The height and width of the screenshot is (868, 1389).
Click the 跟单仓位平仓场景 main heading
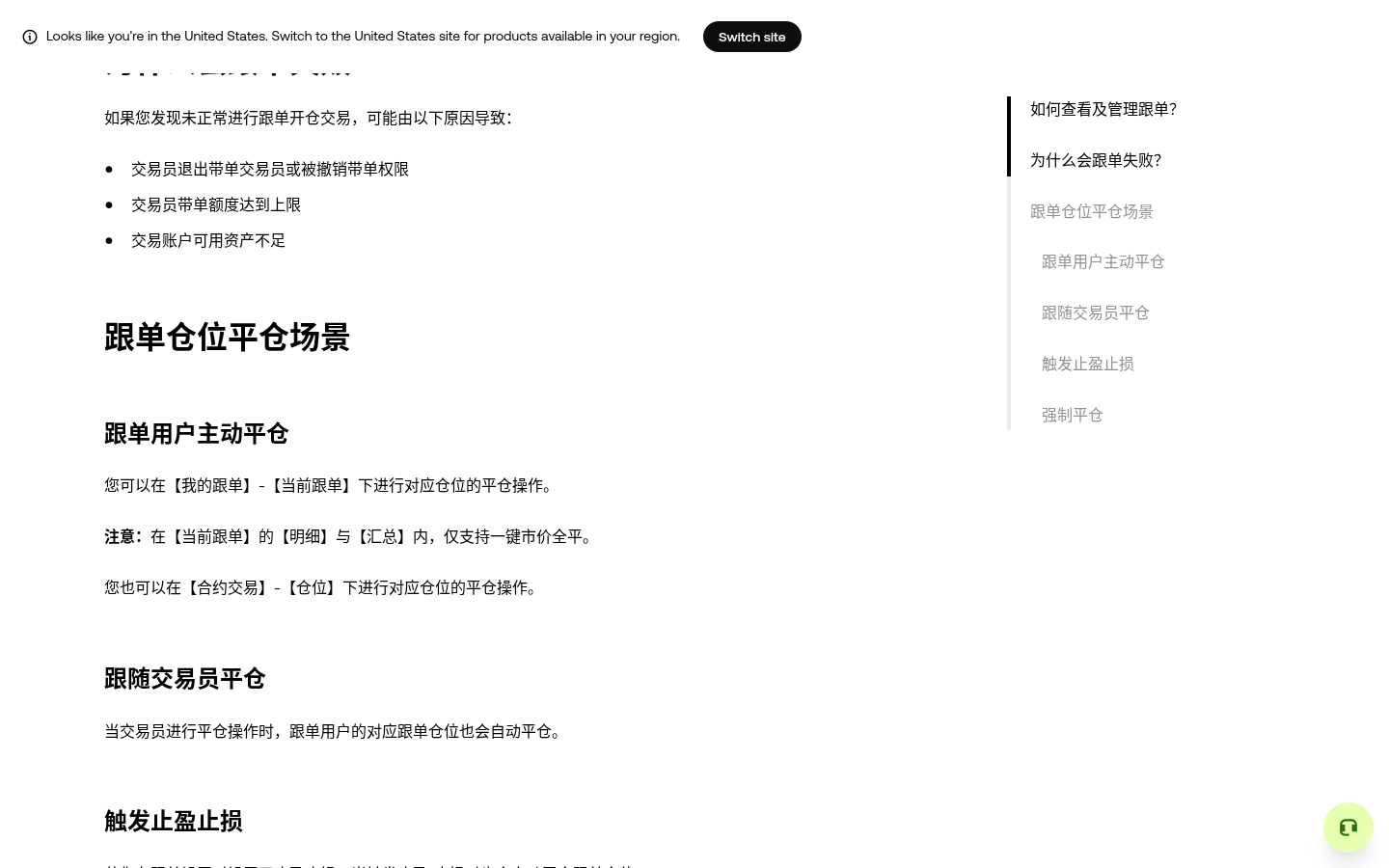click(227, 338)
